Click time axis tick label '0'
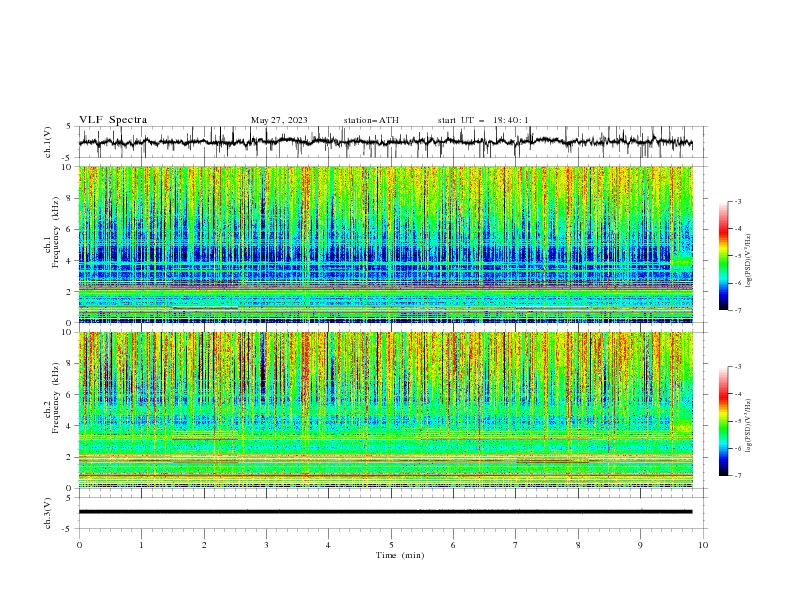 pos(79,545)
